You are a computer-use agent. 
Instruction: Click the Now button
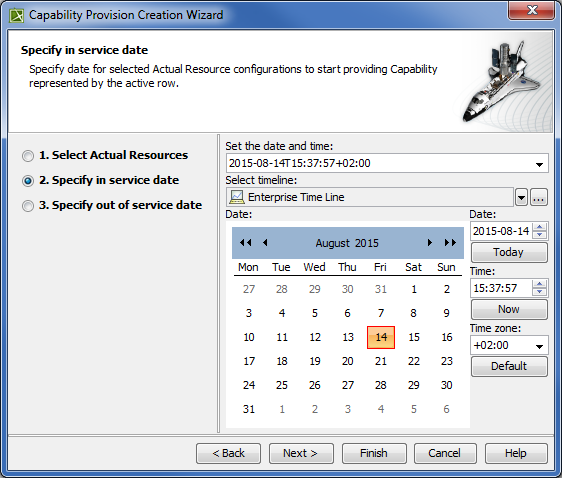tap(509, 309)
